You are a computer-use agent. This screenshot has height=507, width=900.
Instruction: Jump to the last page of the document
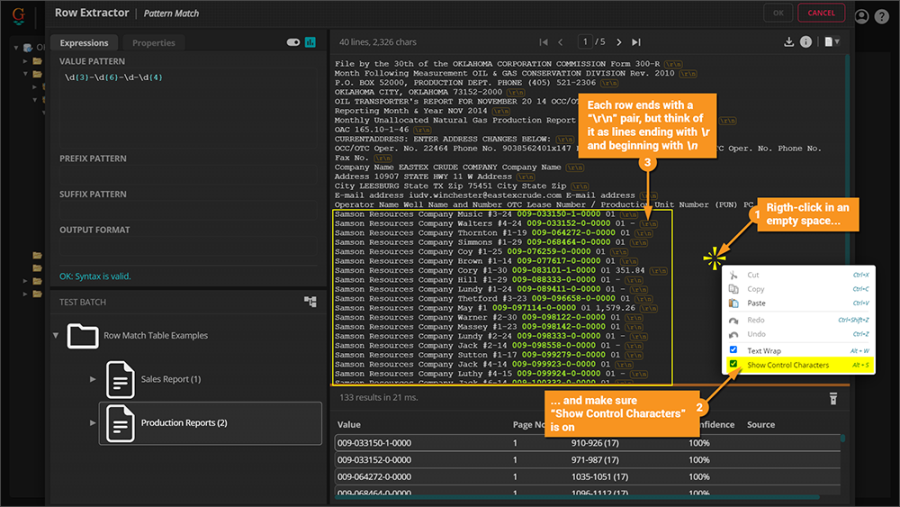coord(637,42)
